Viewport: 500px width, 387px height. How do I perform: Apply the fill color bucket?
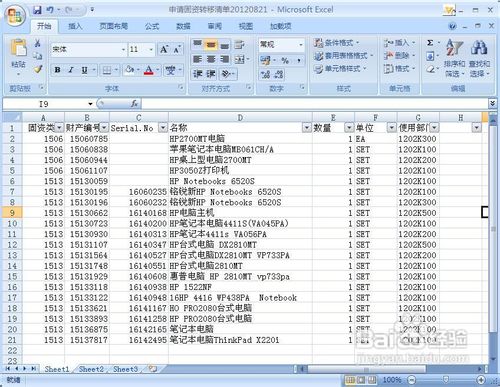pos(129,70)
